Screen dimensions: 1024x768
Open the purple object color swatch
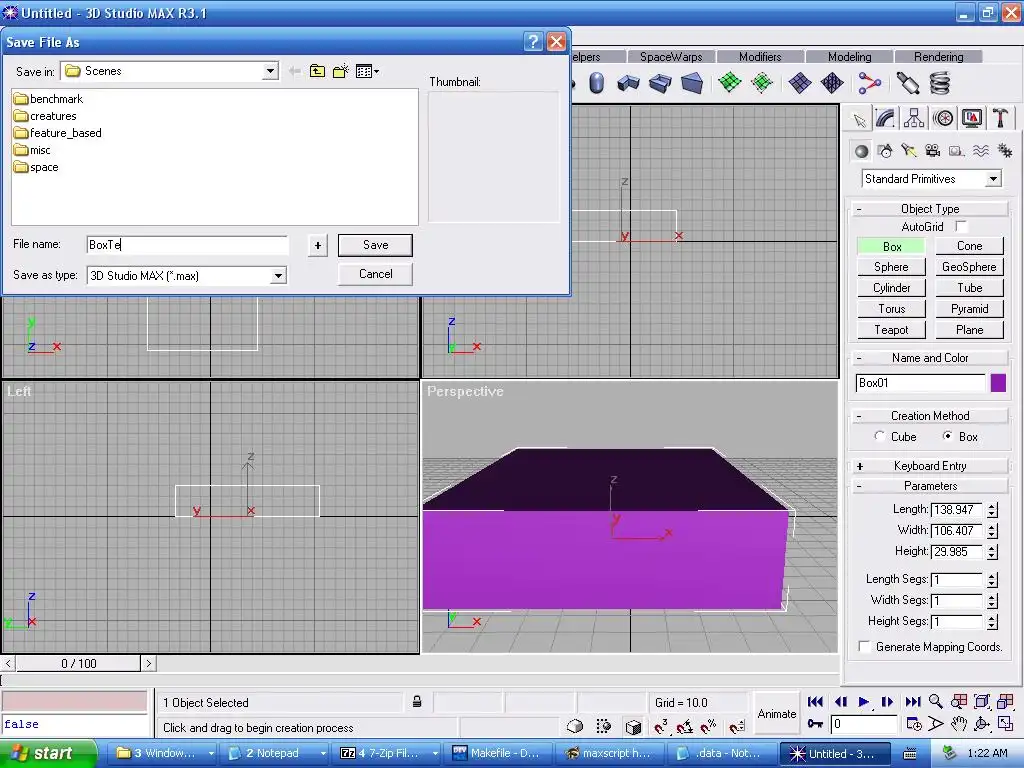click(x=998, y=383)
